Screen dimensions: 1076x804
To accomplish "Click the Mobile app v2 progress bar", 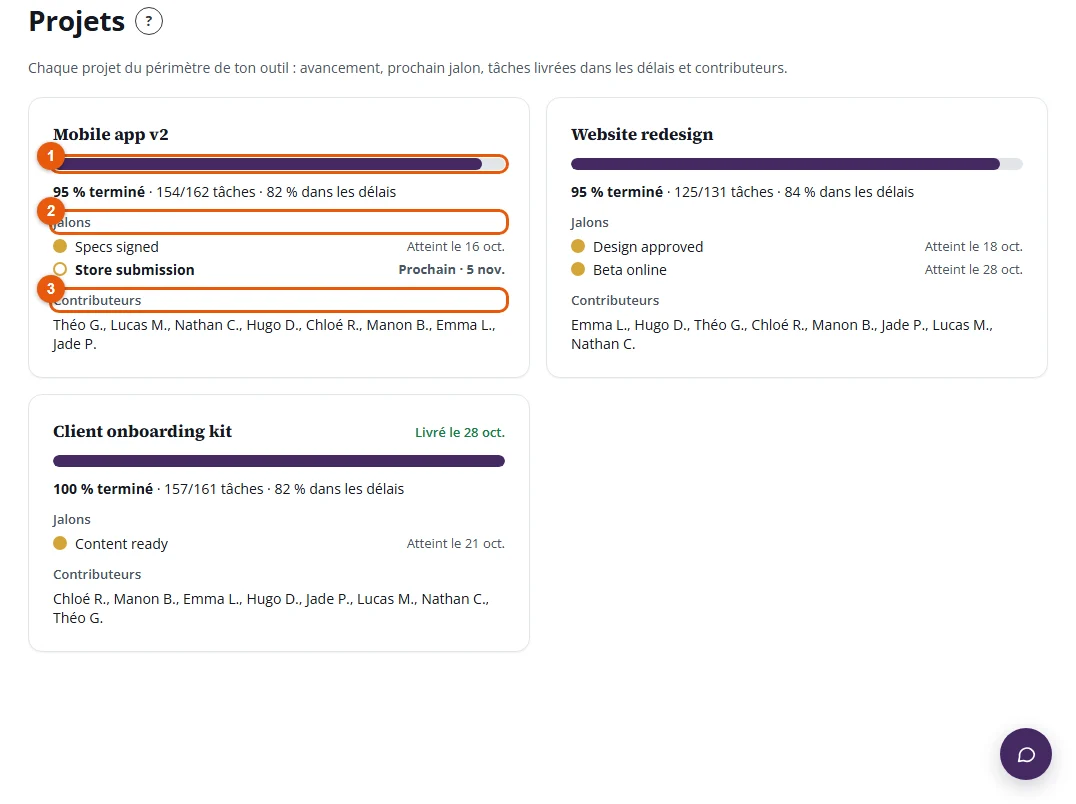I will coord(279,164).
